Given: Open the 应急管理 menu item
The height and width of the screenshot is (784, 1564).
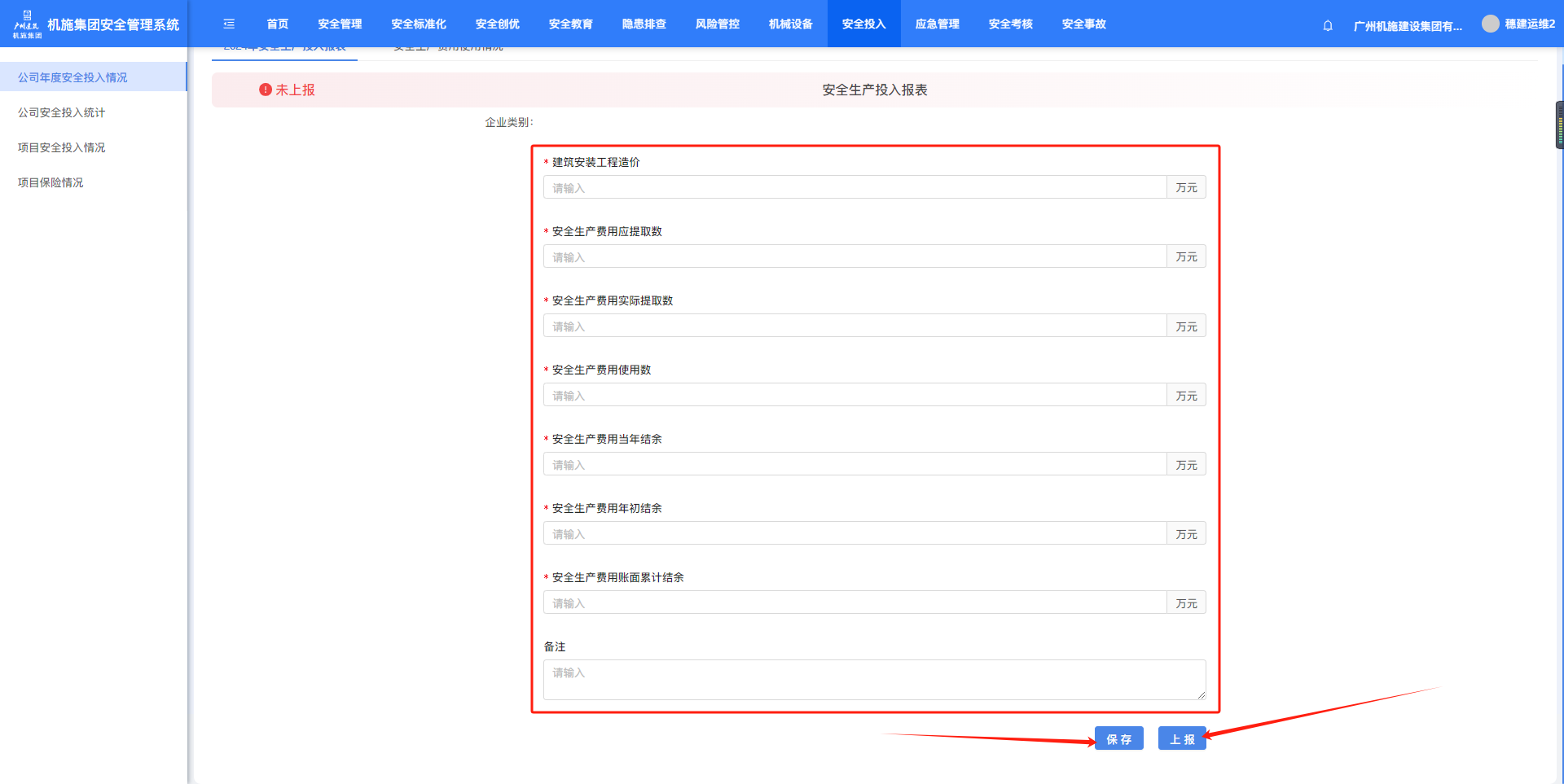Looking at the screenshot, I should 937,24.
